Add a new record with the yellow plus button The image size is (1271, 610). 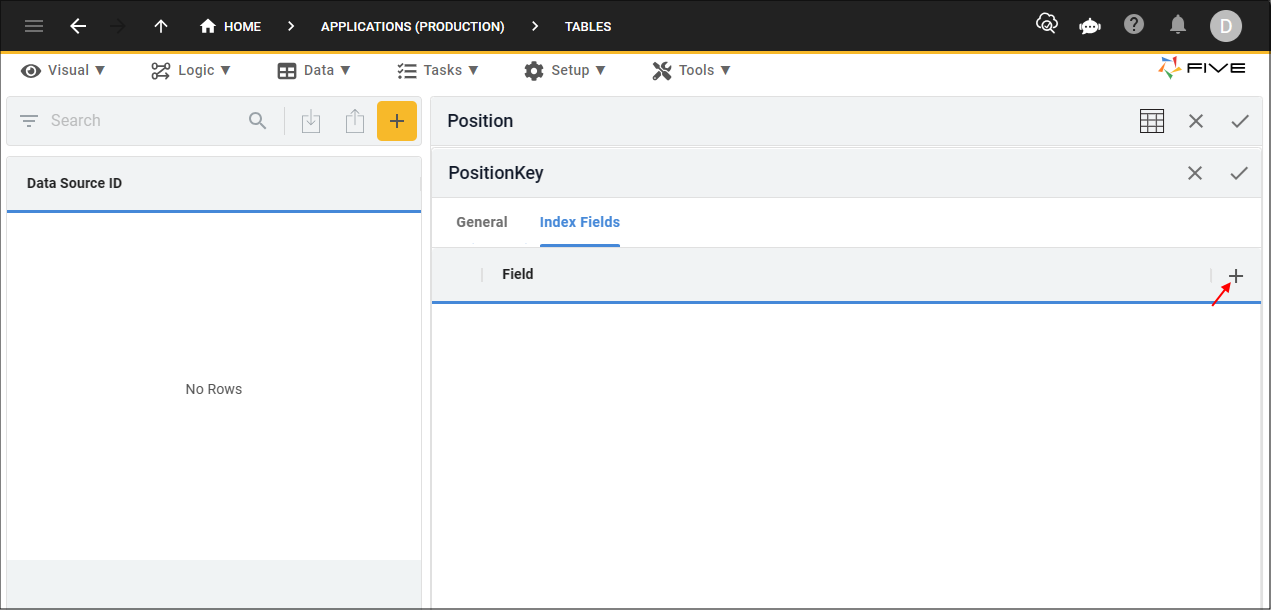(397, 121)
